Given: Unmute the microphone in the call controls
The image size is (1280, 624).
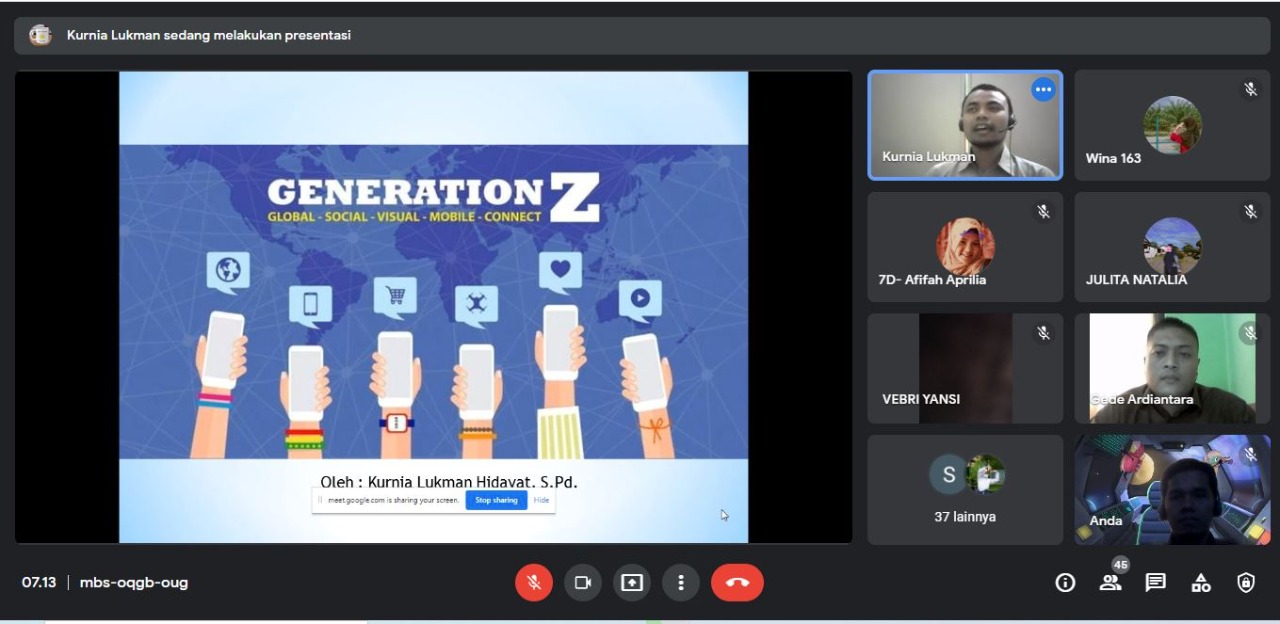Looking at the screenshot, I should [x=534, y=583].
